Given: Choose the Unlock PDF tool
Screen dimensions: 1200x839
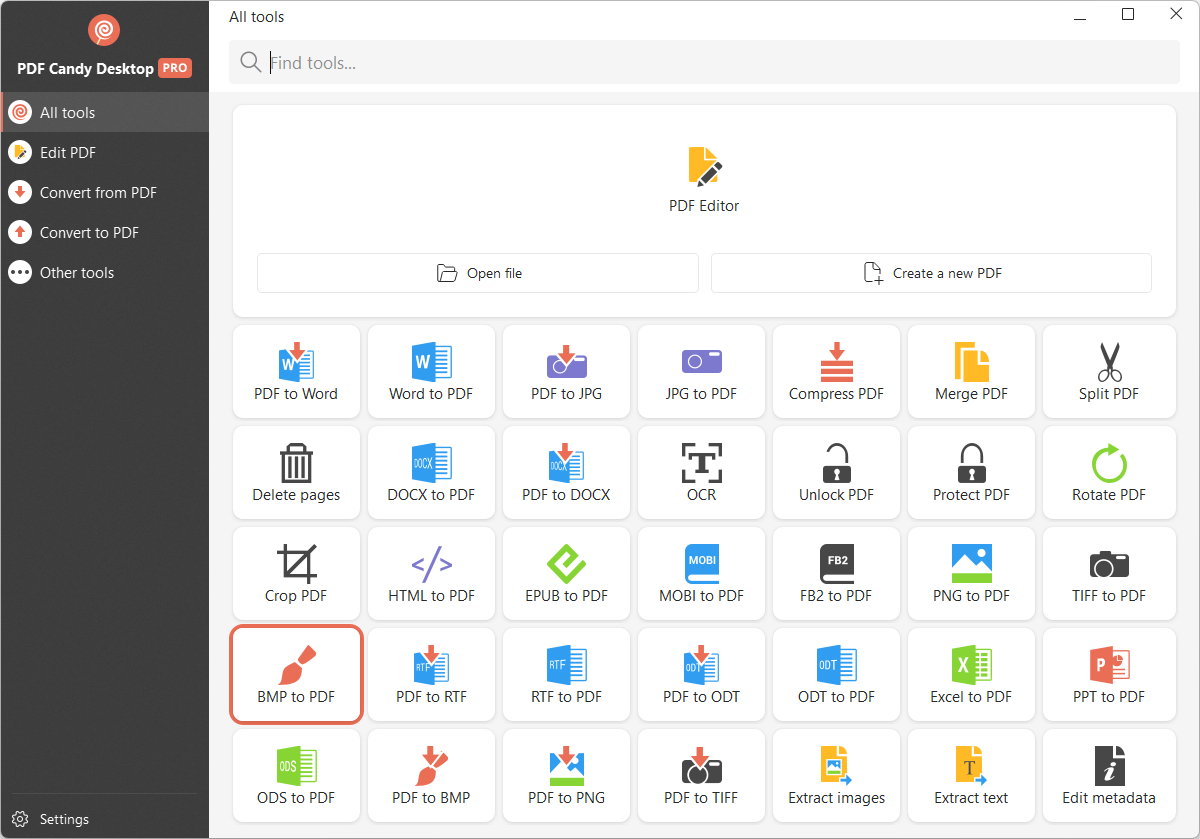Looking at the screenshot, I should click(x=836, y=472).
